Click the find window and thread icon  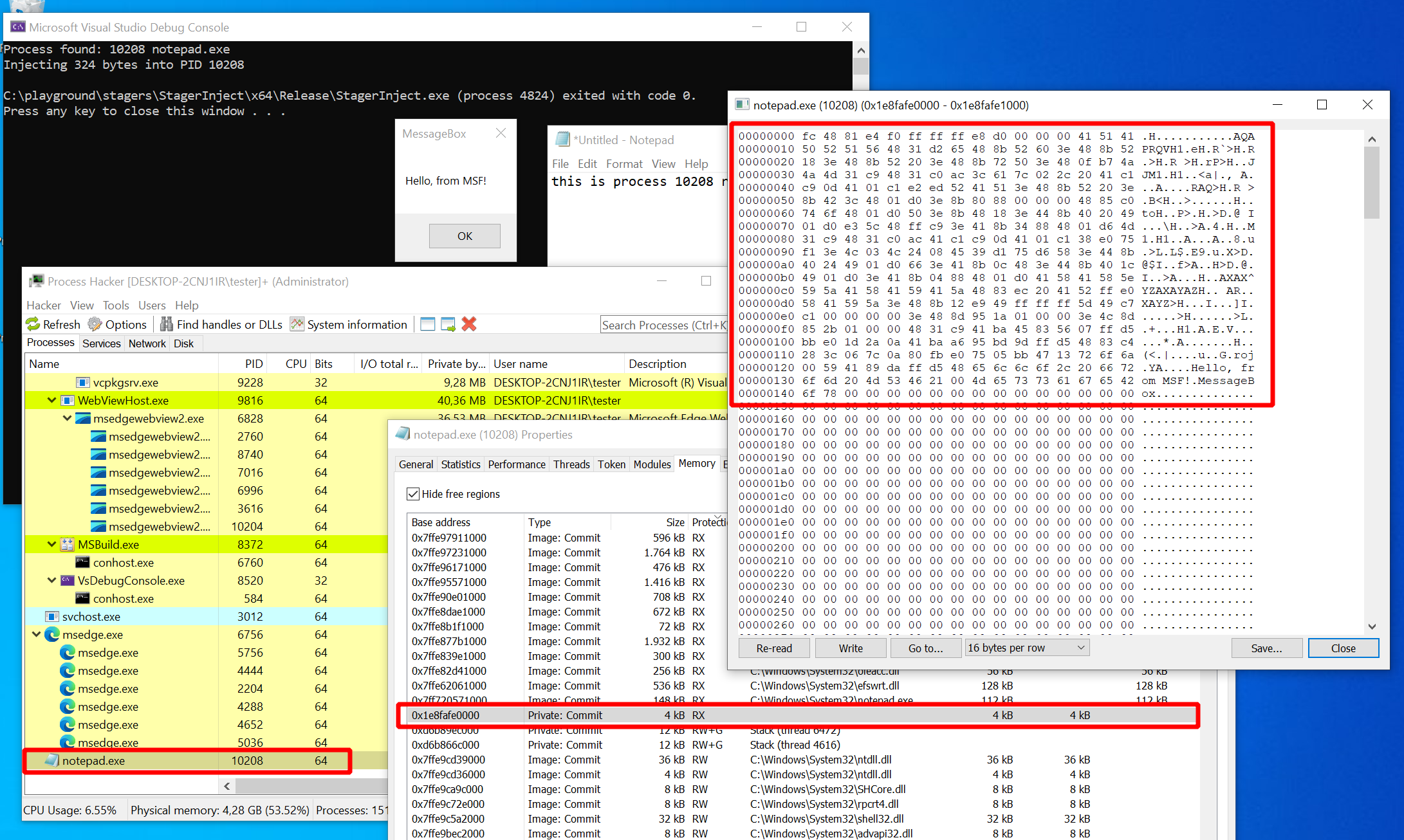448,324
